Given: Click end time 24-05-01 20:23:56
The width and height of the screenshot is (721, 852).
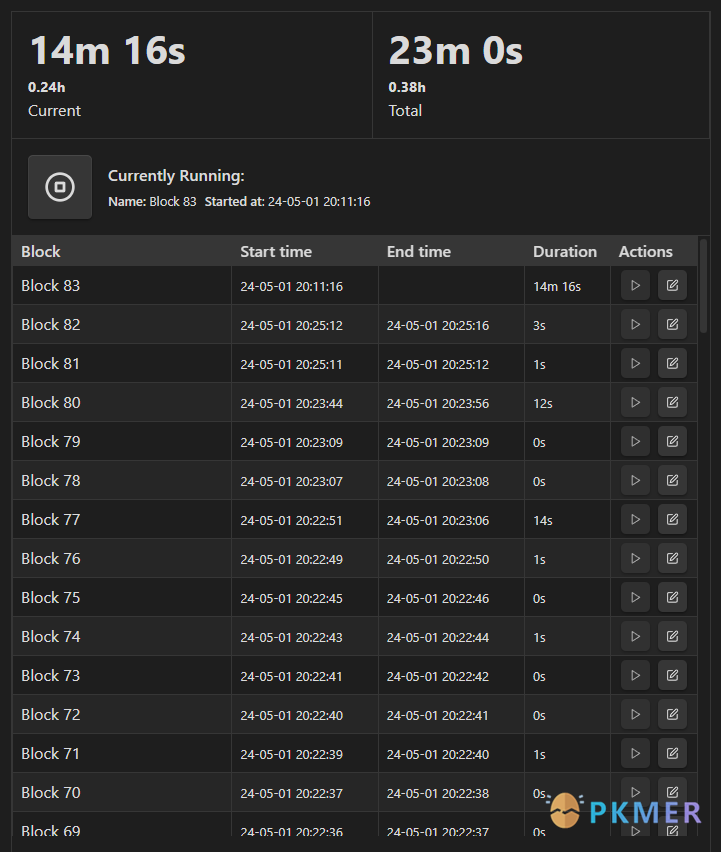Looking at the screenshot, I should pos(438,404).
